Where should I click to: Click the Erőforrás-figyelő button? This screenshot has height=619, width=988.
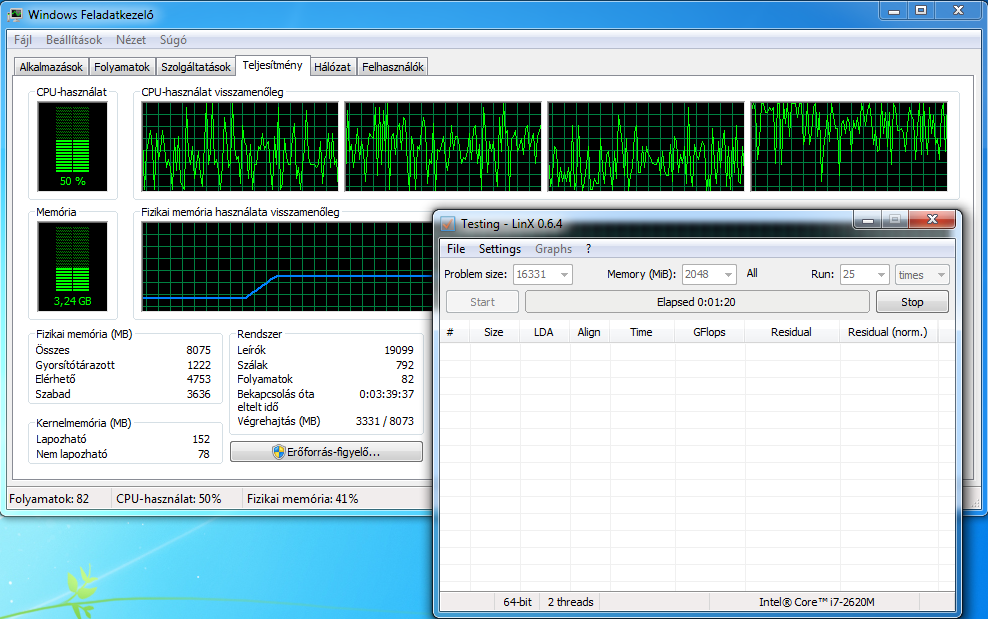pos(326,452)
